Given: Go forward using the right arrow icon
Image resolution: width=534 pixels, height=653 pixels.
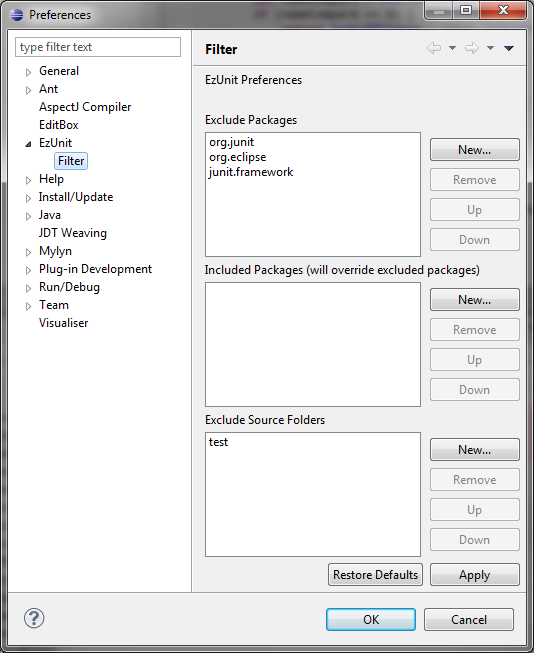Looking at the screenshot, I should 472,48.
